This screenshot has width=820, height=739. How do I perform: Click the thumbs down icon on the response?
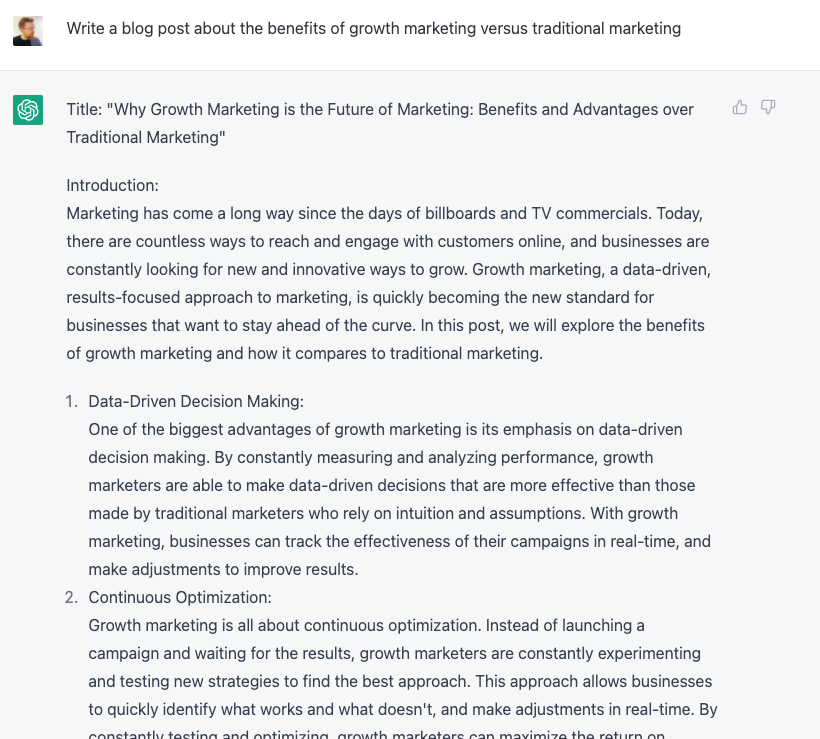(768, 108)
